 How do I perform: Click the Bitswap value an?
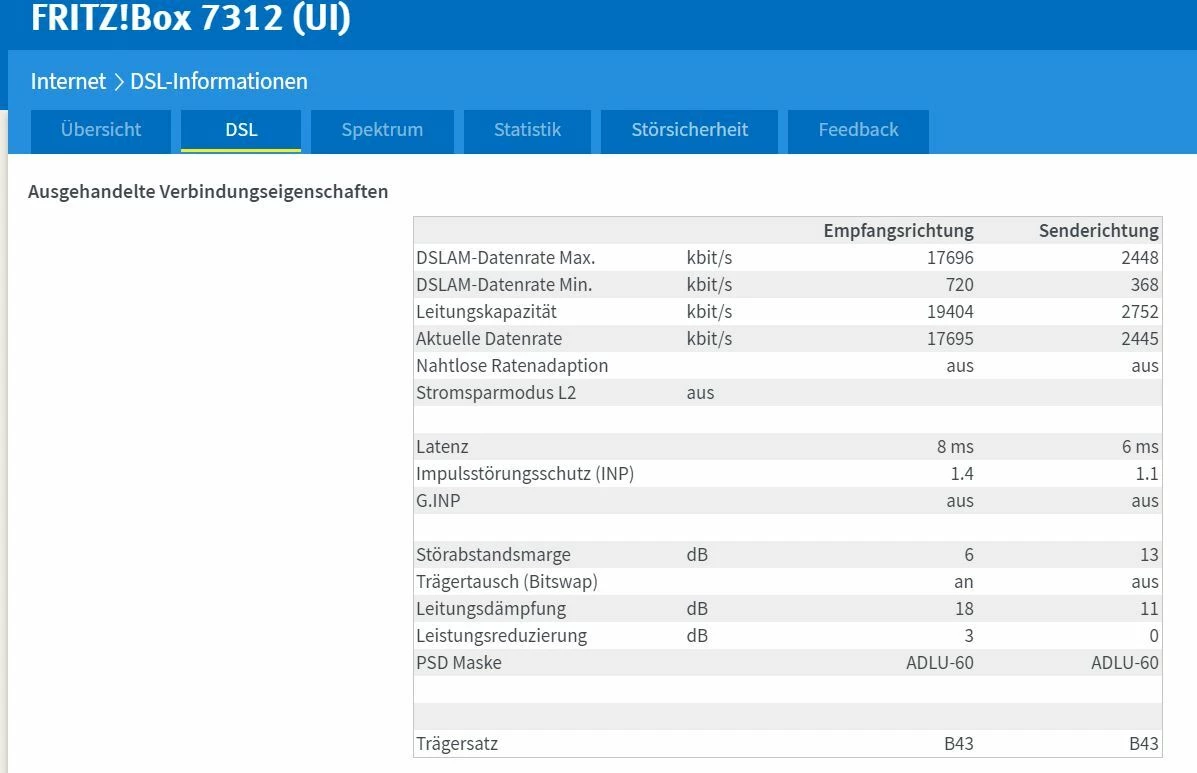(963, 582)
